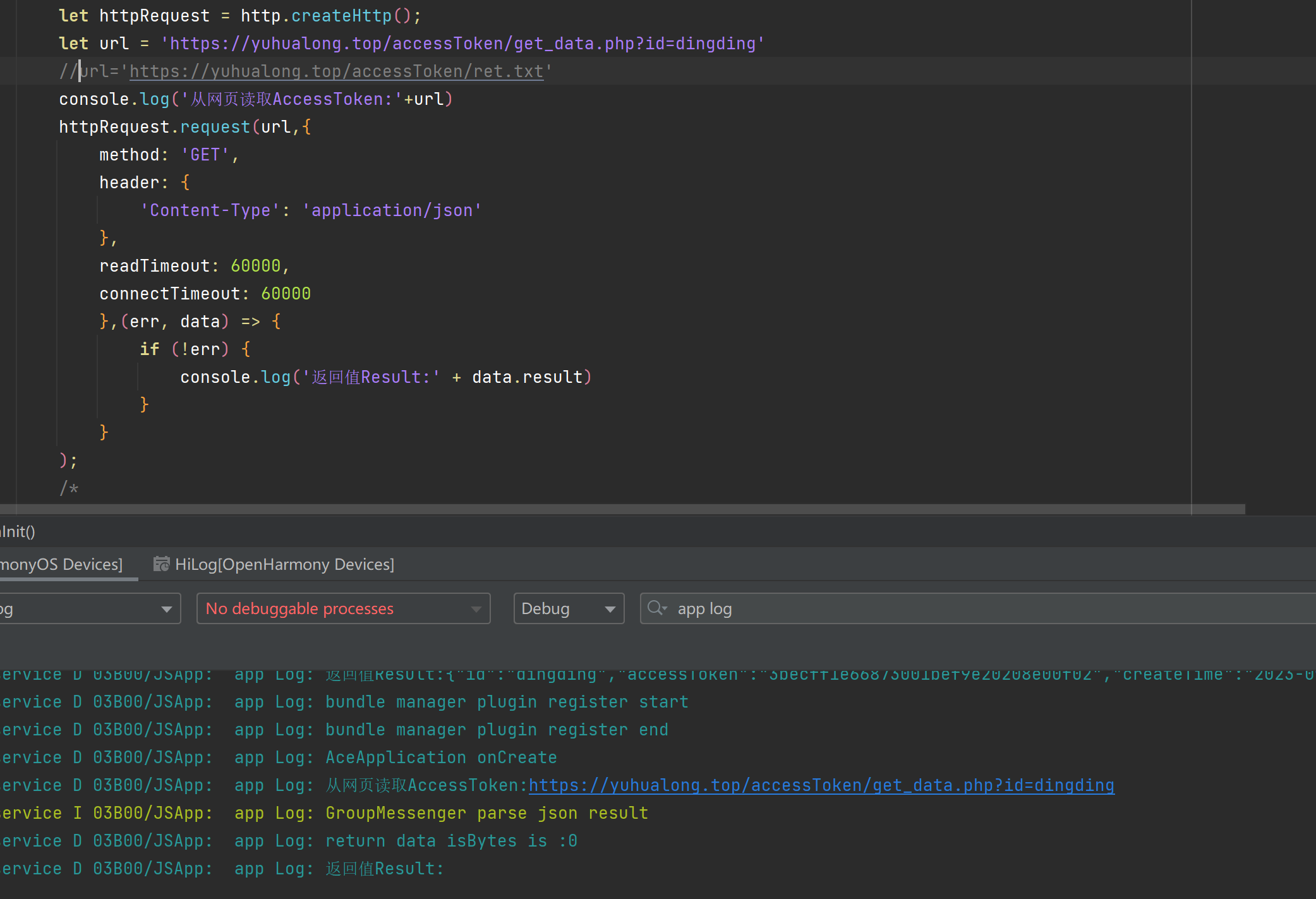Click 'Content-Type' header string in code
This screenshot has width=1316, height=899.
(210, 210)
